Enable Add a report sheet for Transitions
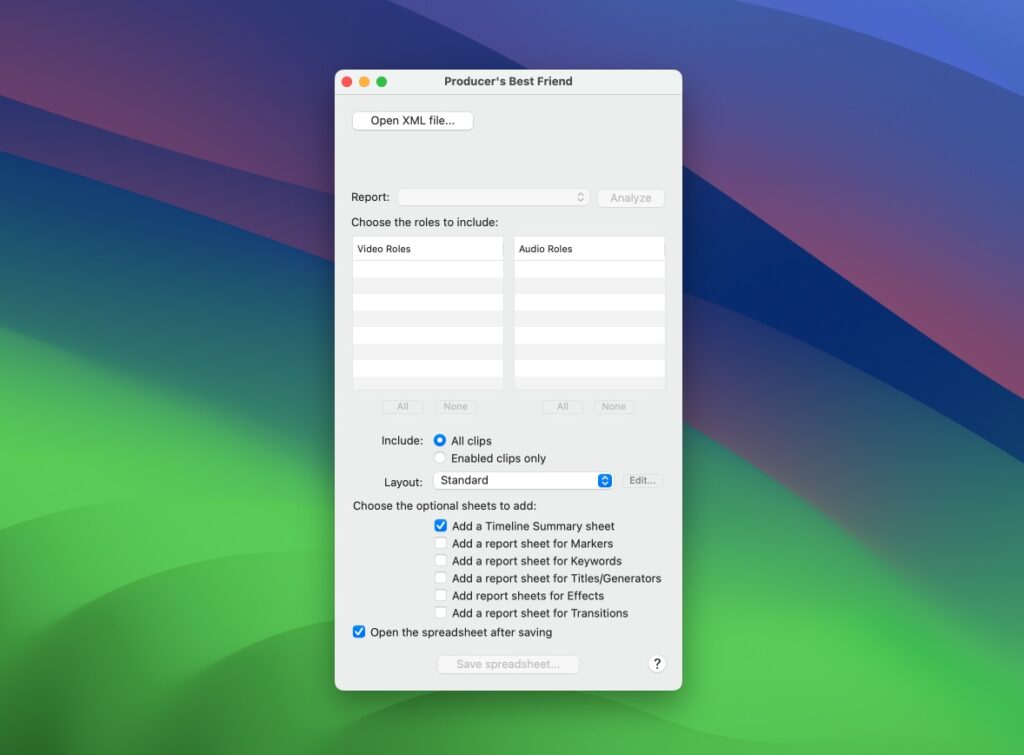This screenshot has height=755, width=1024. pos(440,613)
